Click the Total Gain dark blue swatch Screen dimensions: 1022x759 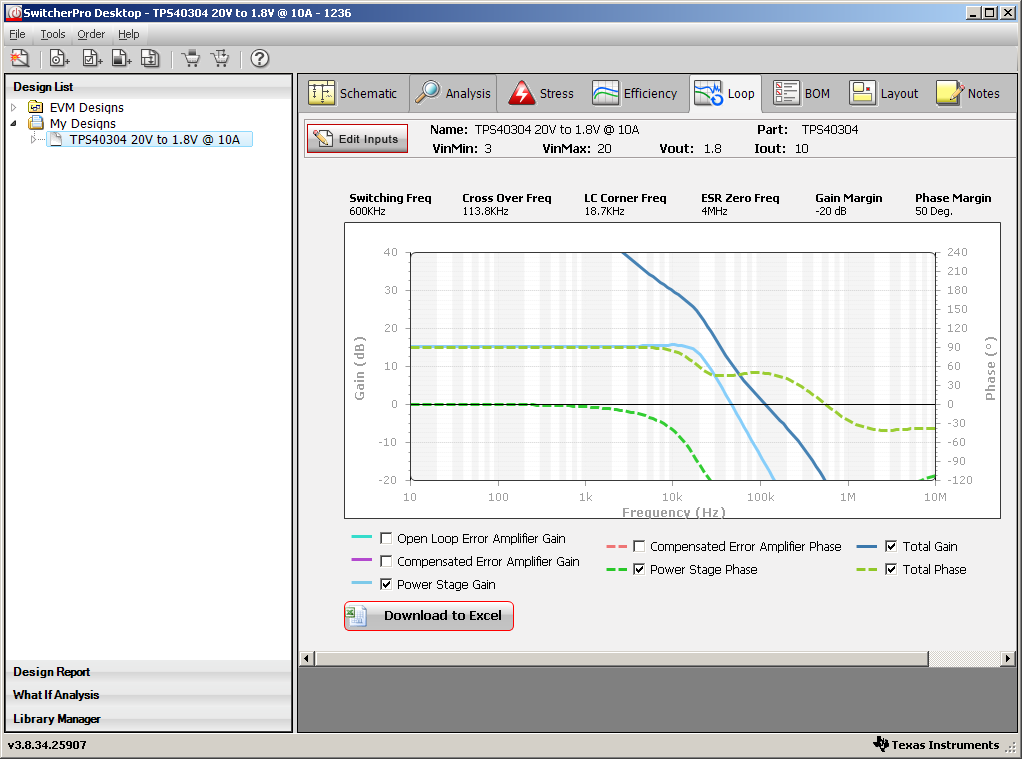coord(867,546)
